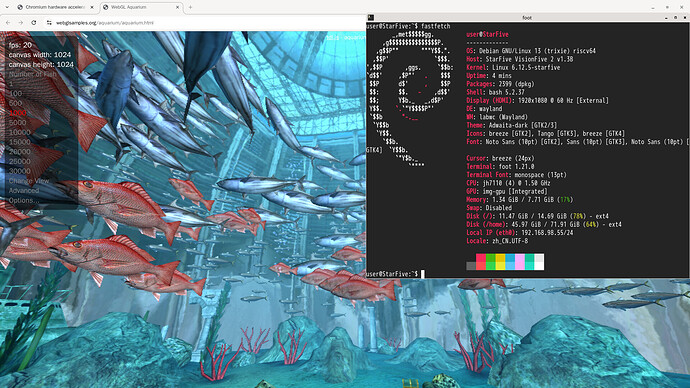Minimize the foot terminal window
The height and width of the screenshot is (388, 690).
[666, 18]
